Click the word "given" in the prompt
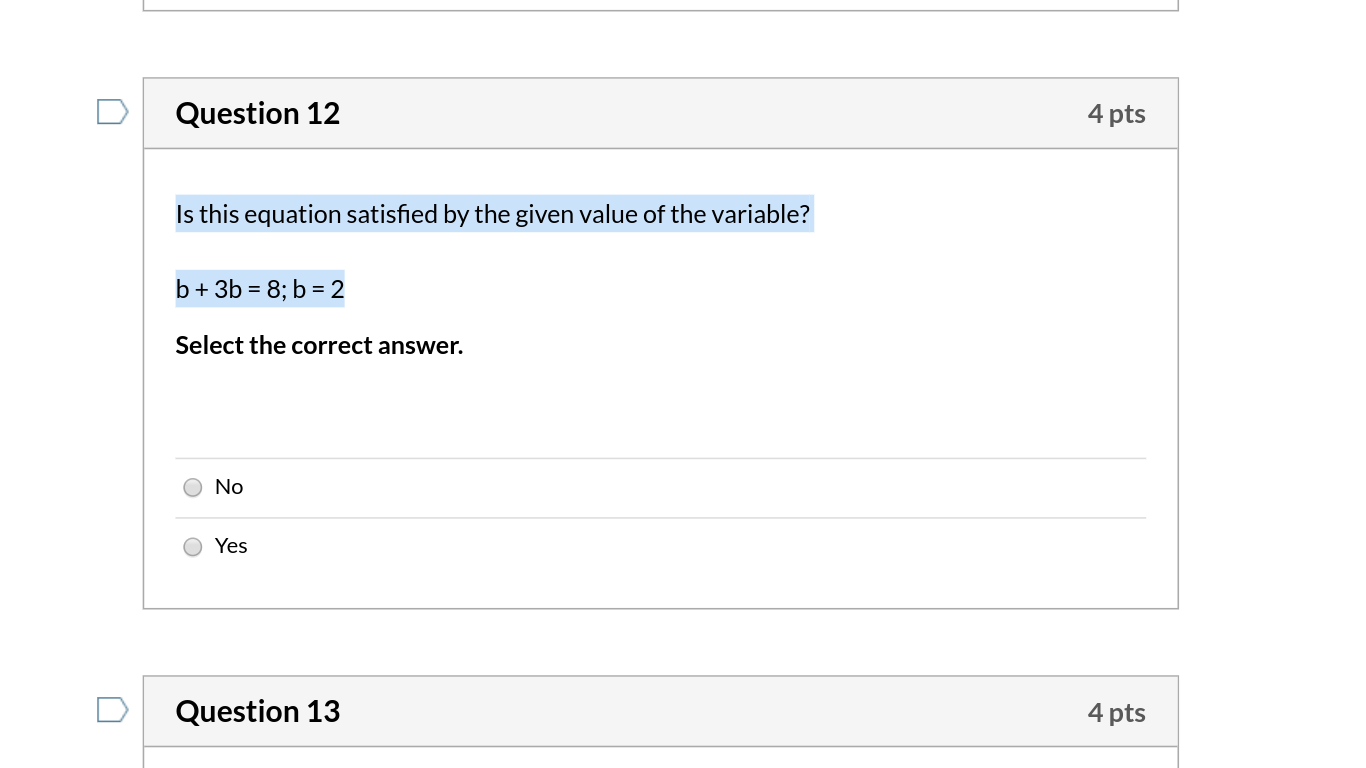Viewport: 1366px width, 768px height. click(x=544, y=215)
